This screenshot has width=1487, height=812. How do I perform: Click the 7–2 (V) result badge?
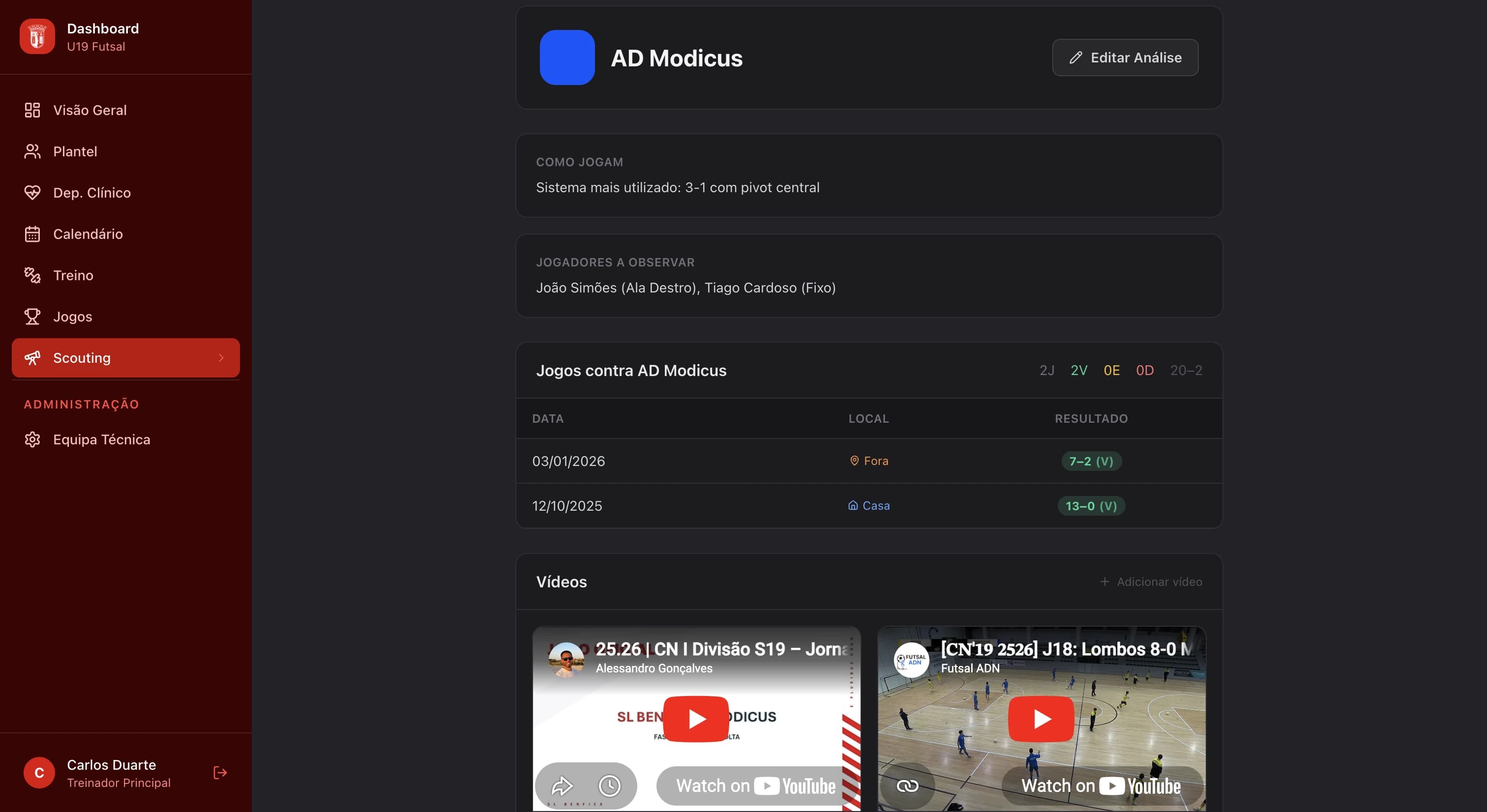[1091, 461]
